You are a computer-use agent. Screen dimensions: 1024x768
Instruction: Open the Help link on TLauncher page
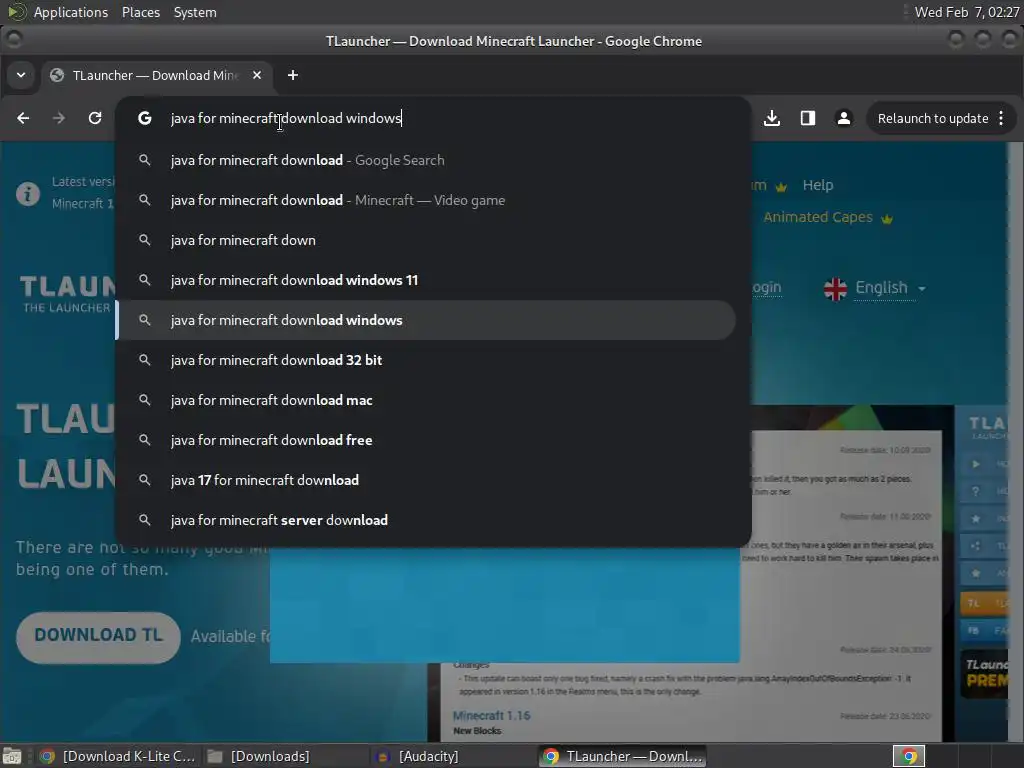pyautogui.click(x=818, y=185)
